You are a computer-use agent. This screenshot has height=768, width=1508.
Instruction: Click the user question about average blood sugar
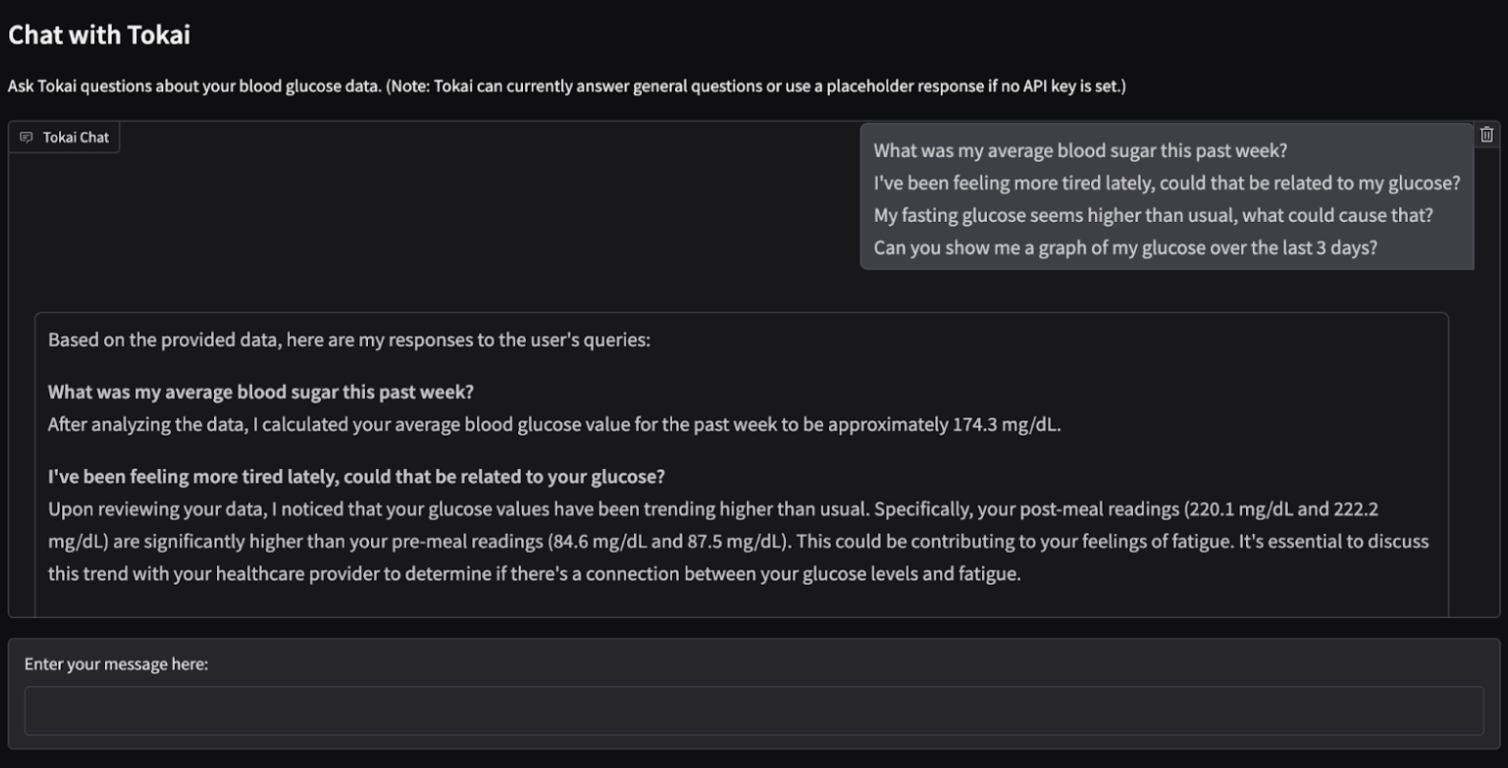(1080, 151)
